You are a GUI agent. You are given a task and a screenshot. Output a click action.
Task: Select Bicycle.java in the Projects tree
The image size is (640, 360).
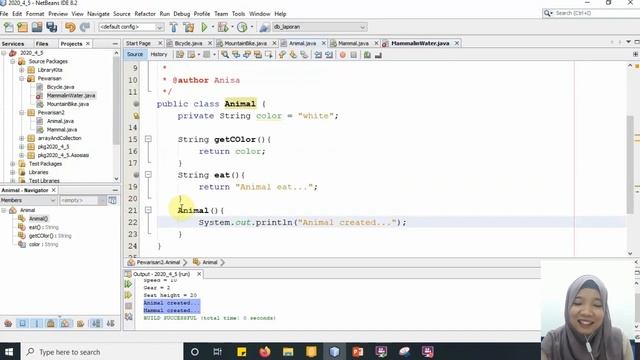[60, 87]
